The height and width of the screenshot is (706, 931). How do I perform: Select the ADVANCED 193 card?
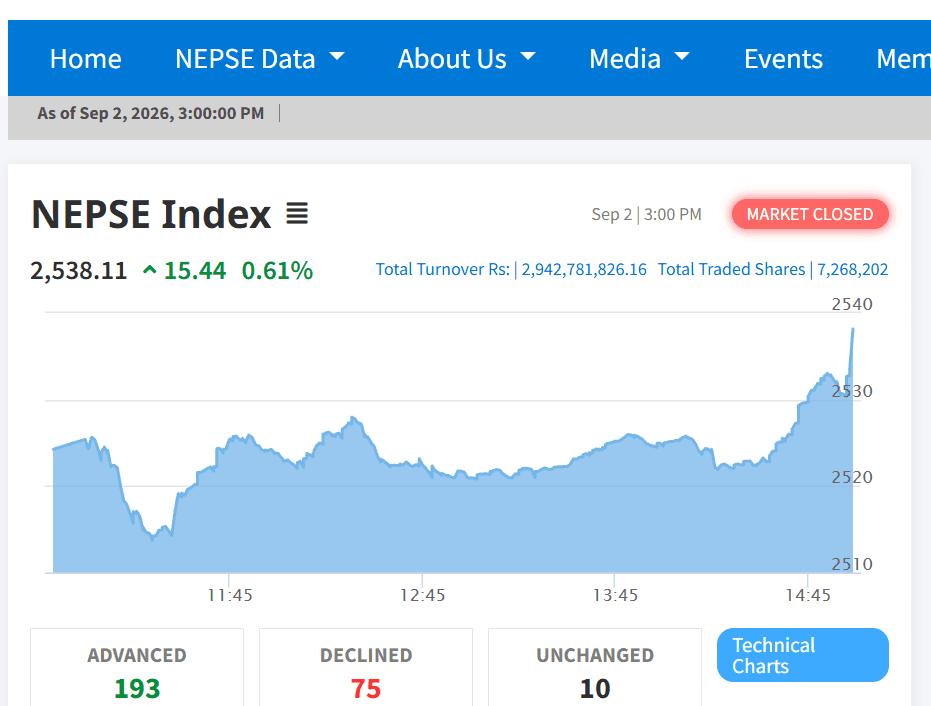click(137, 668)
